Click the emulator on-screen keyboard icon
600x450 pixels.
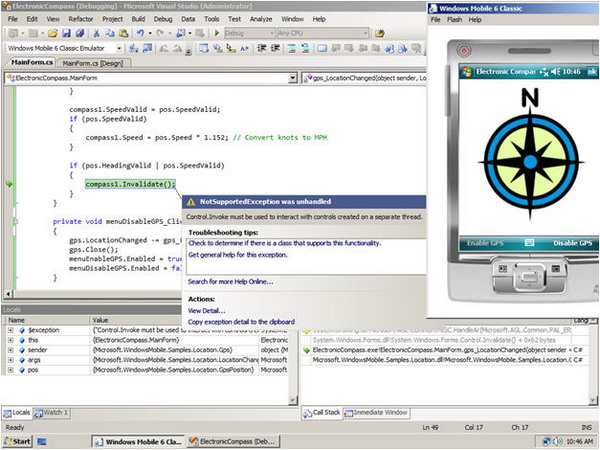529,243
